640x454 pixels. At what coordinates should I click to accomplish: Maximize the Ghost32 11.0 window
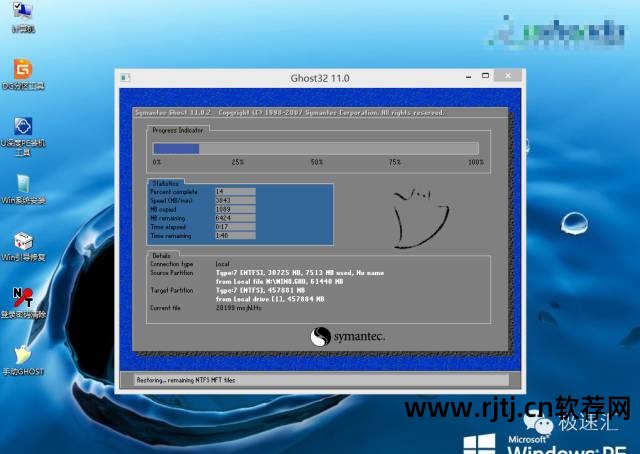point(485,76)
